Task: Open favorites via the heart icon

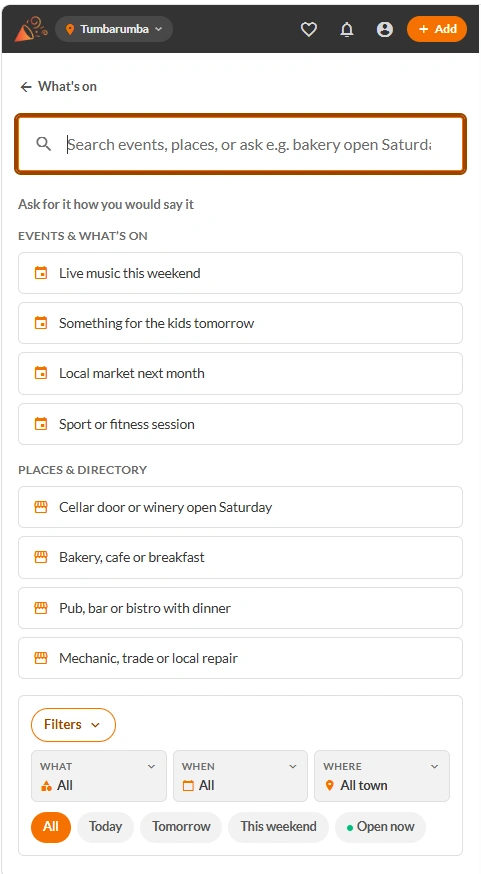Action: (308, 30)
